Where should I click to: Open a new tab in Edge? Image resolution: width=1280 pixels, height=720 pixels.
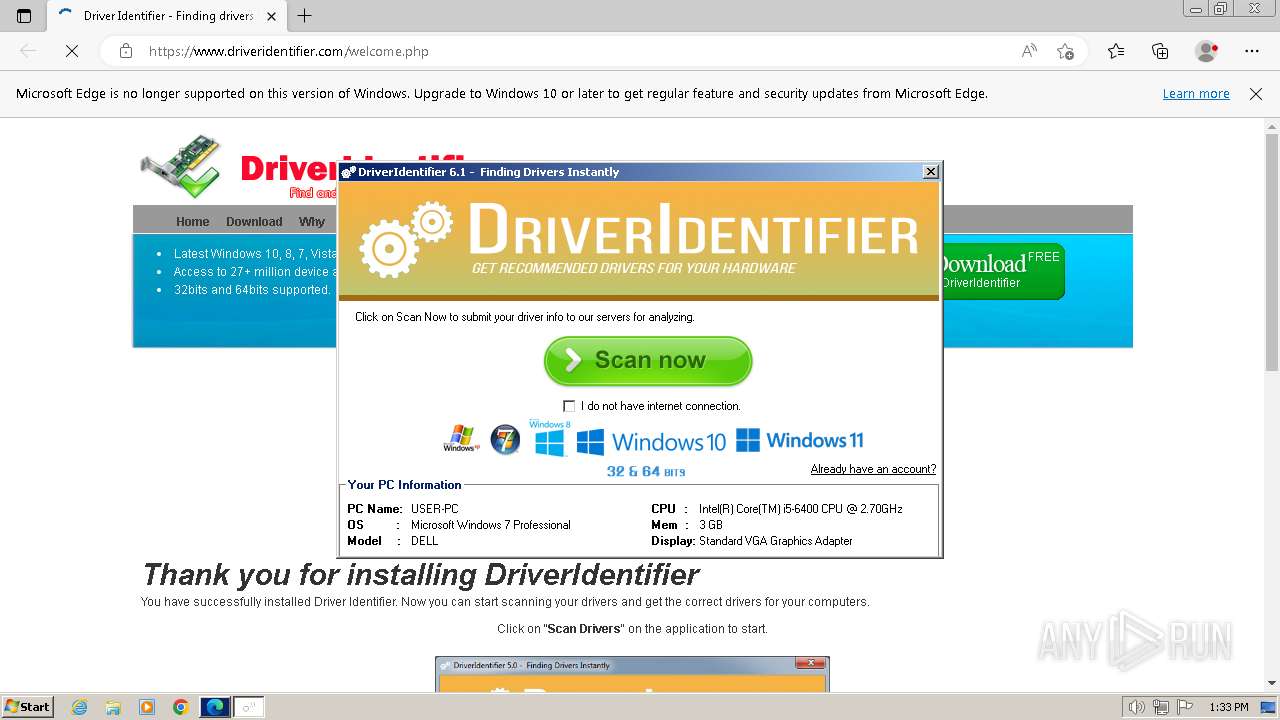(305, 16)
